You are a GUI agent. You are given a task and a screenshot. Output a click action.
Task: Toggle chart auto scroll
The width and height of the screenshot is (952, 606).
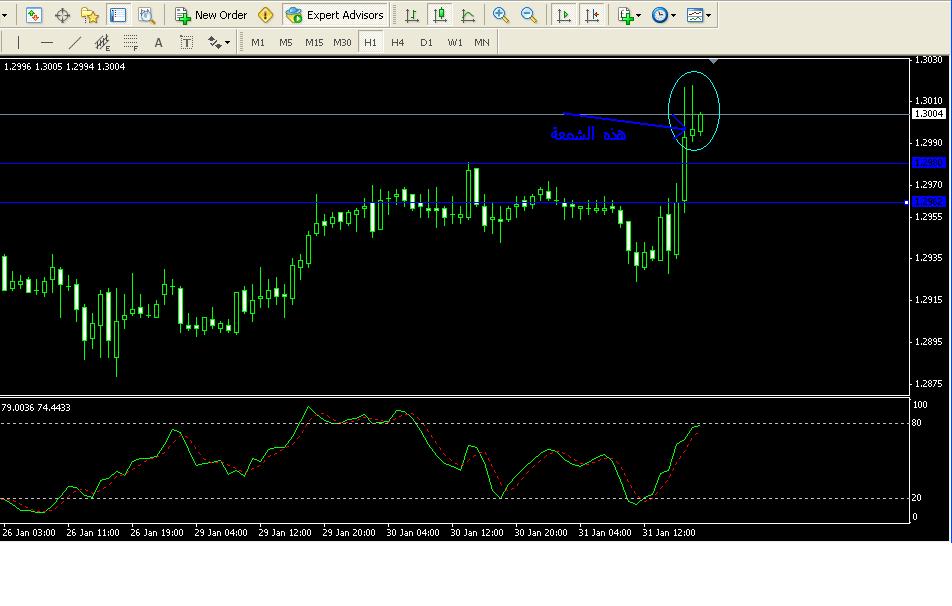click(564, 15)
